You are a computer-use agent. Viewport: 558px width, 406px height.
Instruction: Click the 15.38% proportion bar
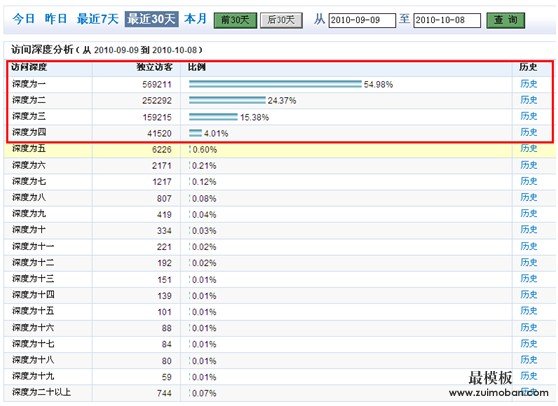point(213,117)
